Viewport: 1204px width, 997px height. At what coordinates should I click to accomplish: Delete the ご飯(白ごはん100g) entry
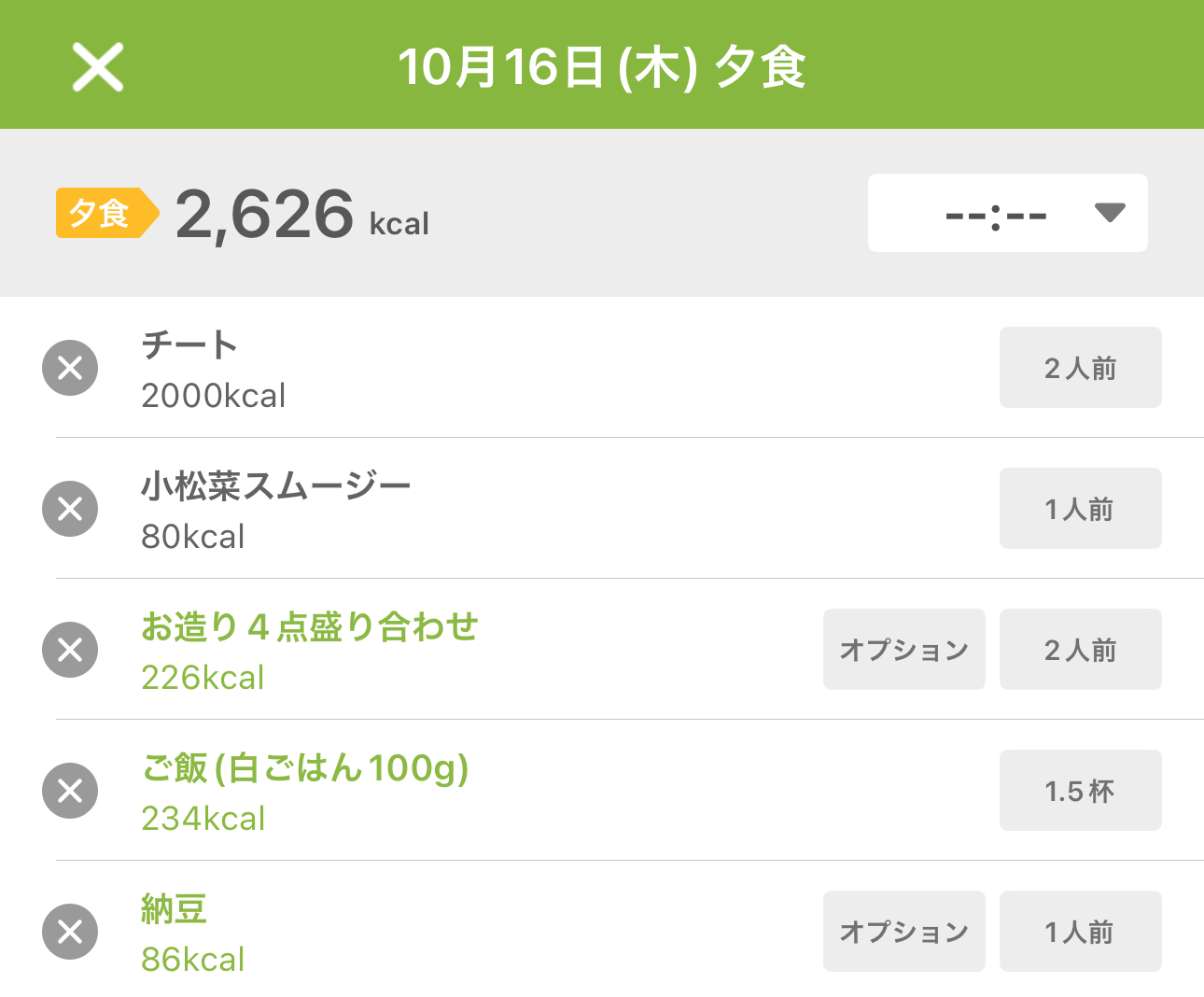point(70,791)
